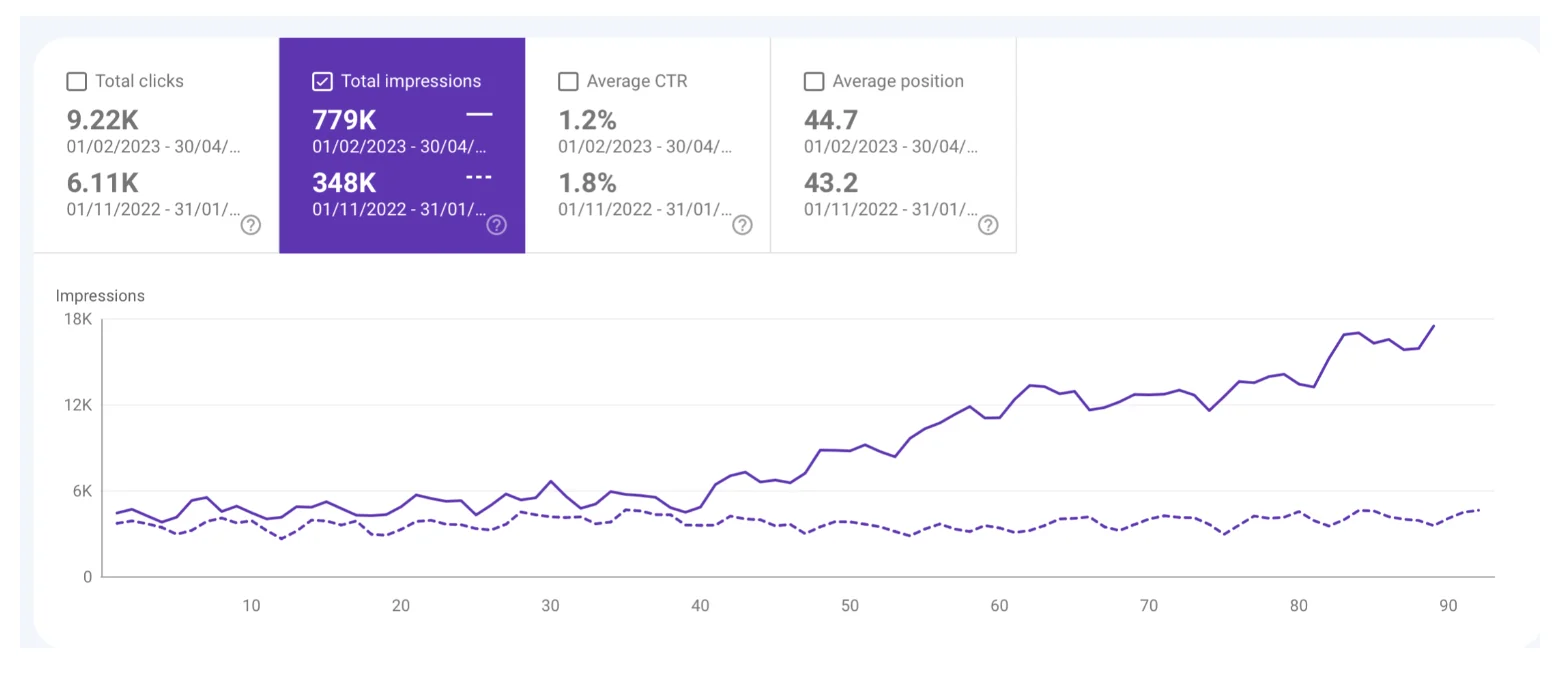Expand the 01/11/2022 date range on impressions card

click(400, 209)
